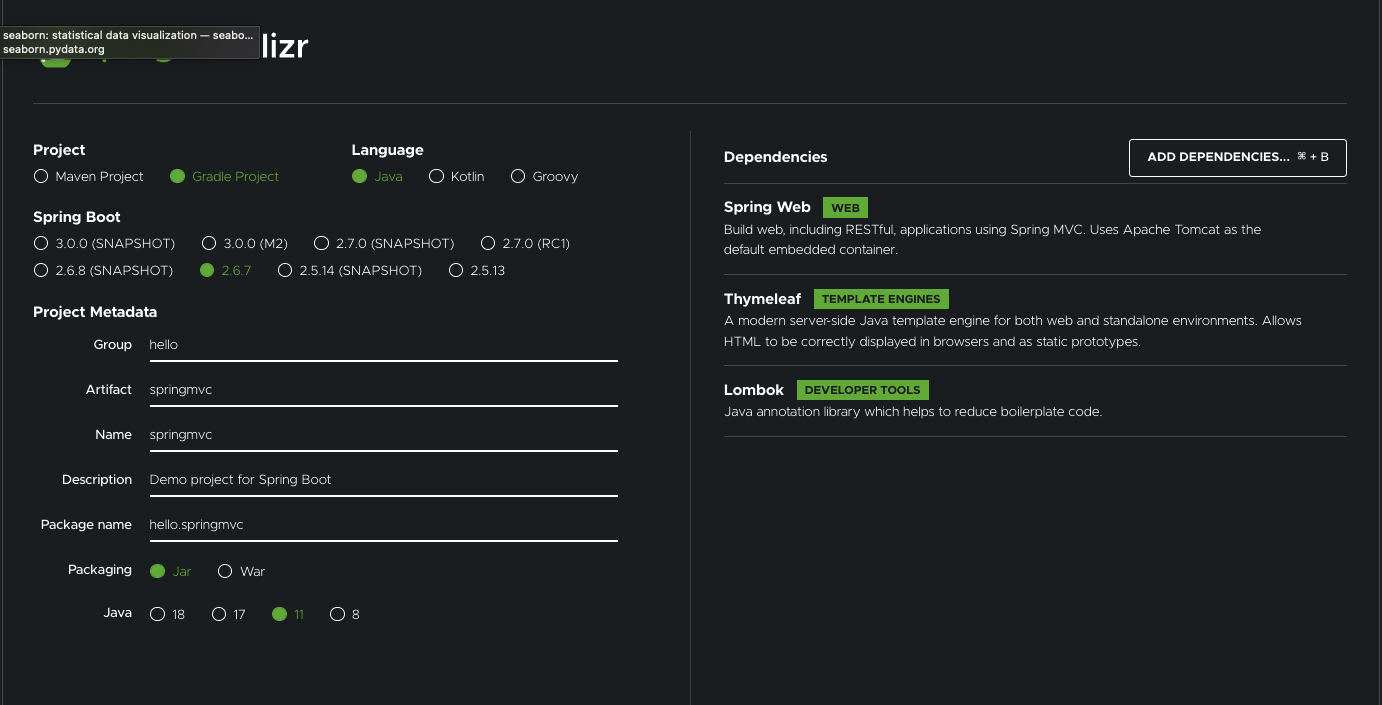Click the Project Metadata heading
Viewport: 1382px width, 705px height.
[x=95, y=312]
